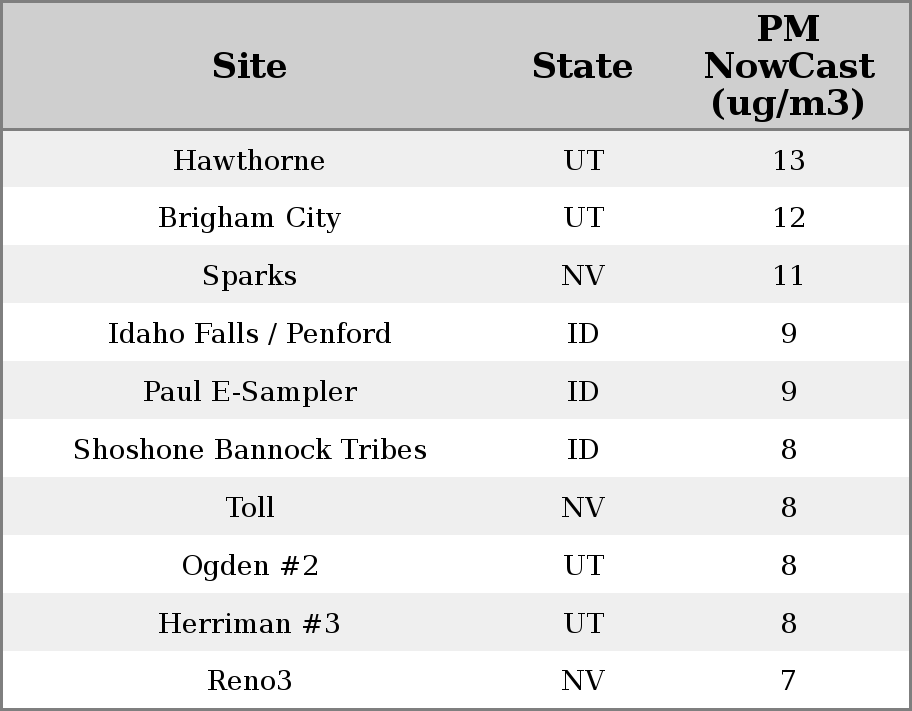
Task: Select the Reno3 site entry
Action: tap(249, 681)
